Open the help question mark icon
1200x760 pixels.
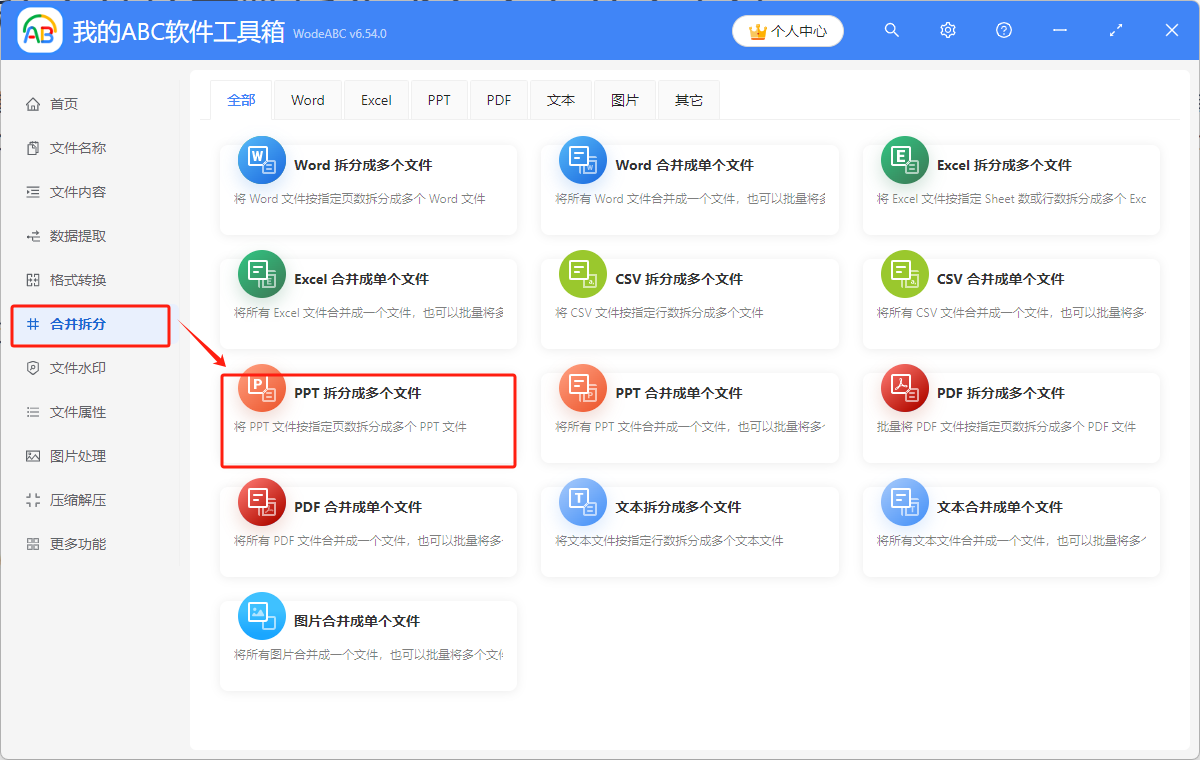pos(1003,30)
